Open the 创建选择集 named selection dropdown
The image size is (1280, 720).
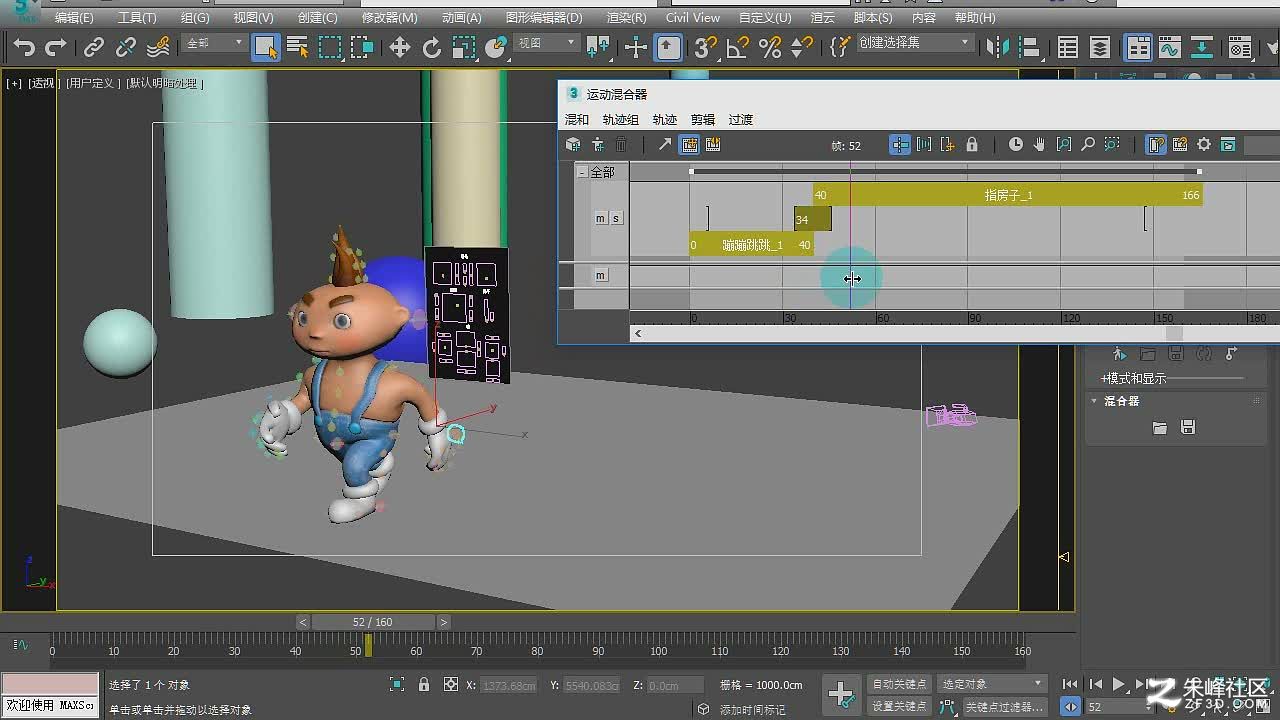914,43
